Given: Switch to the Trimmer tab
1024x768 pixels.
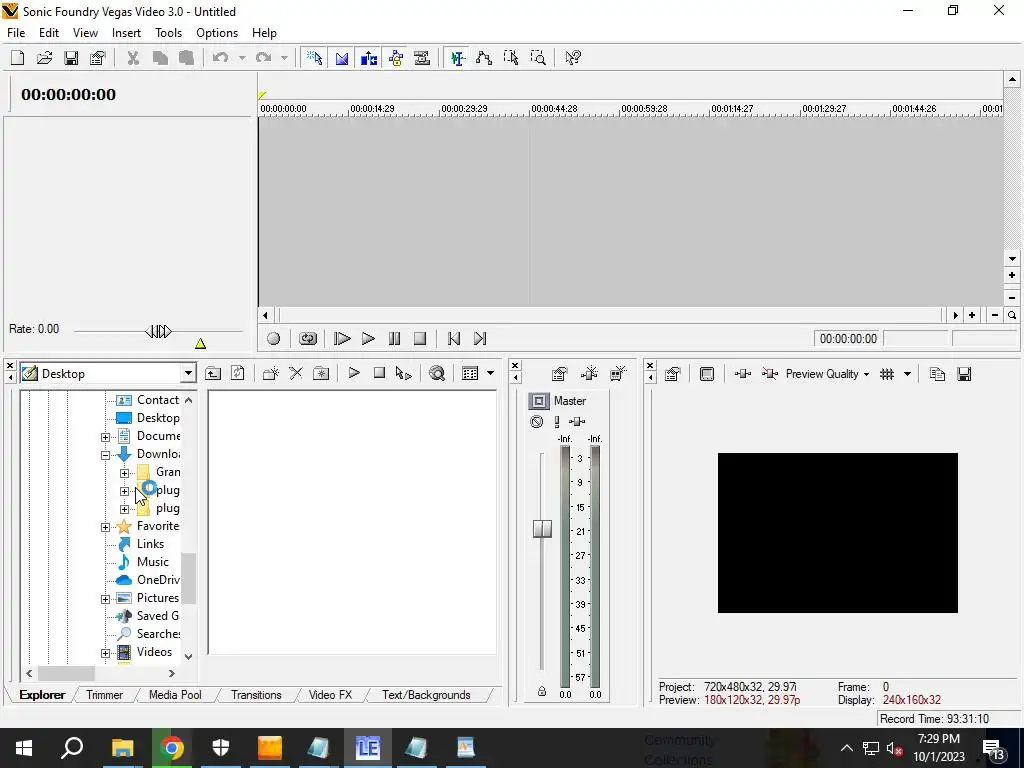Looking at the screenshot, I should (x=104, y=695).
